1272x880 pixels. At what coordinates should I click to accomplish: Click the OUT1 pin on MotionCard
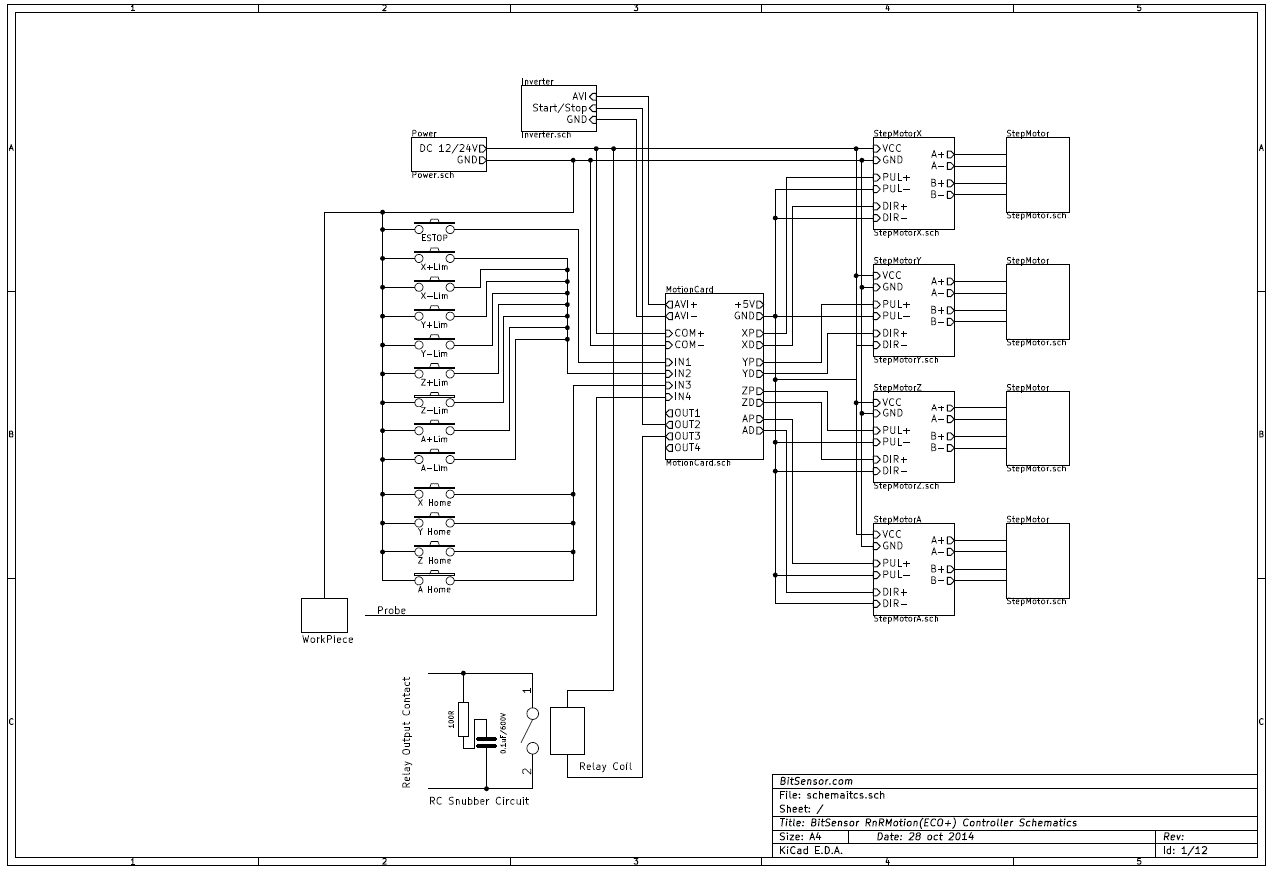[684, 413]
